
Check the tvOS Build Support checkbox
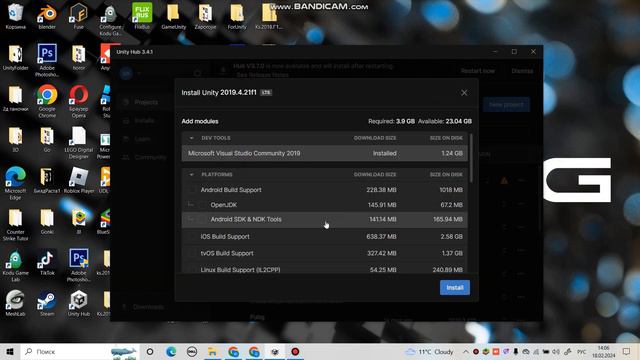[x=192, y=253]
